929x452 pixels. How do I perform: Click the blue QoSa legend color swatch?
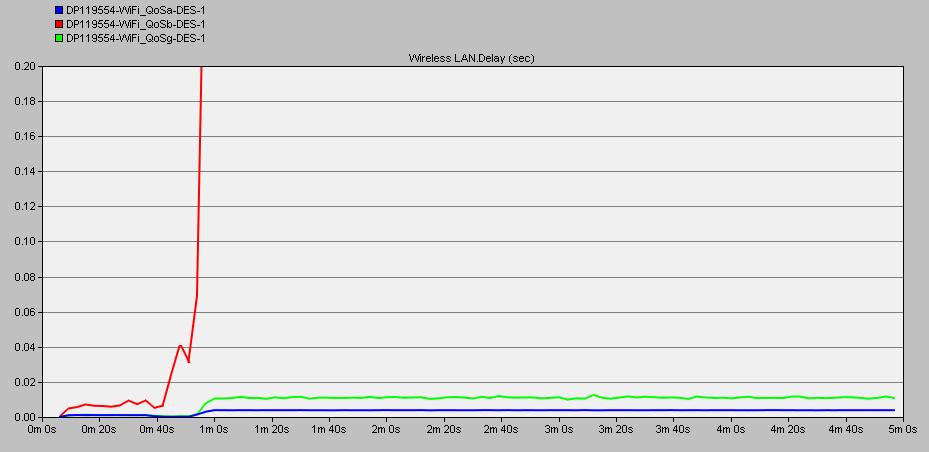[59, 10]
